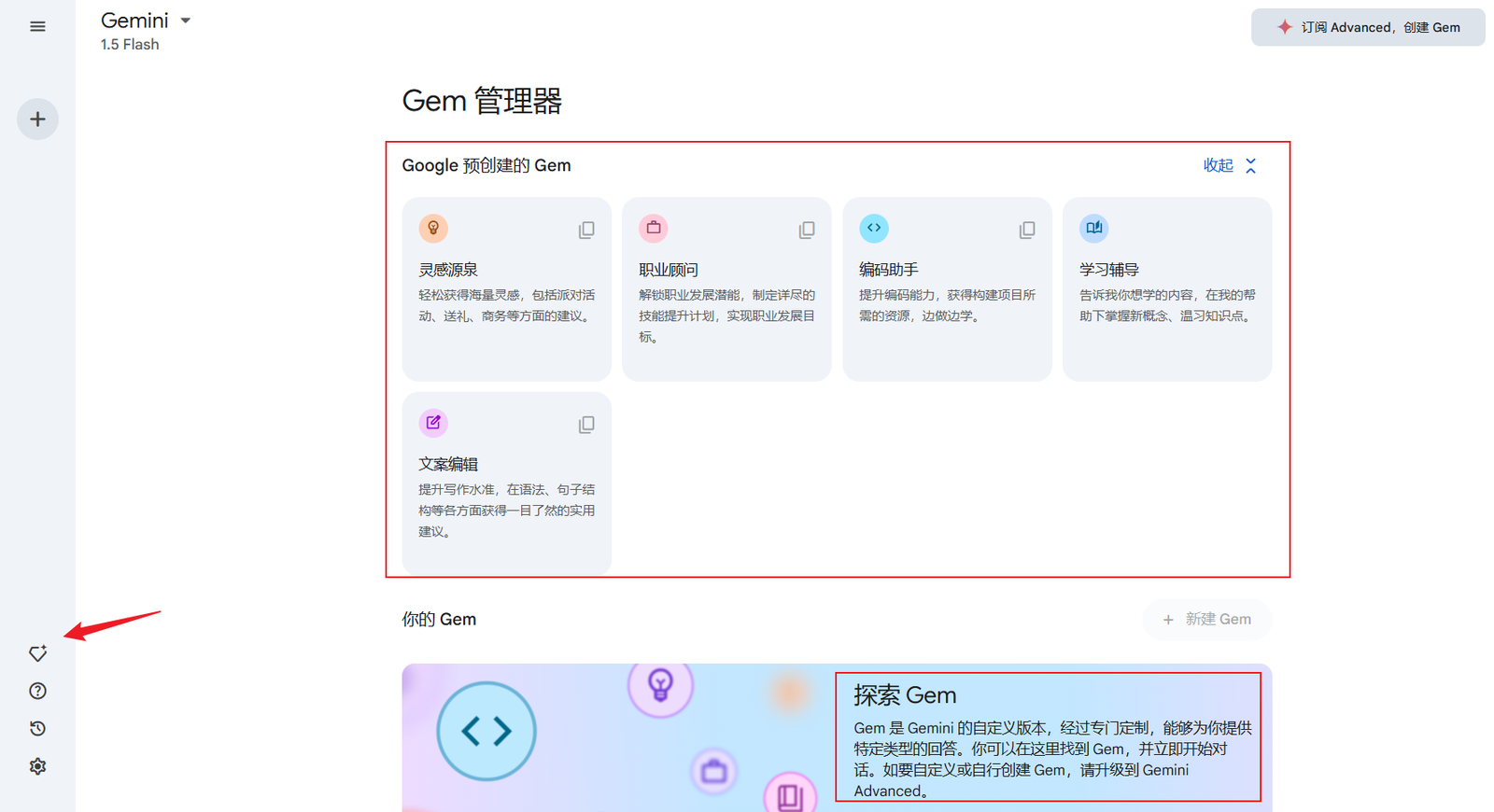Click the pencil edit icon on 文案编辑 card
The height and width of the screenshot is (812, 1494).
coord(433,423)
